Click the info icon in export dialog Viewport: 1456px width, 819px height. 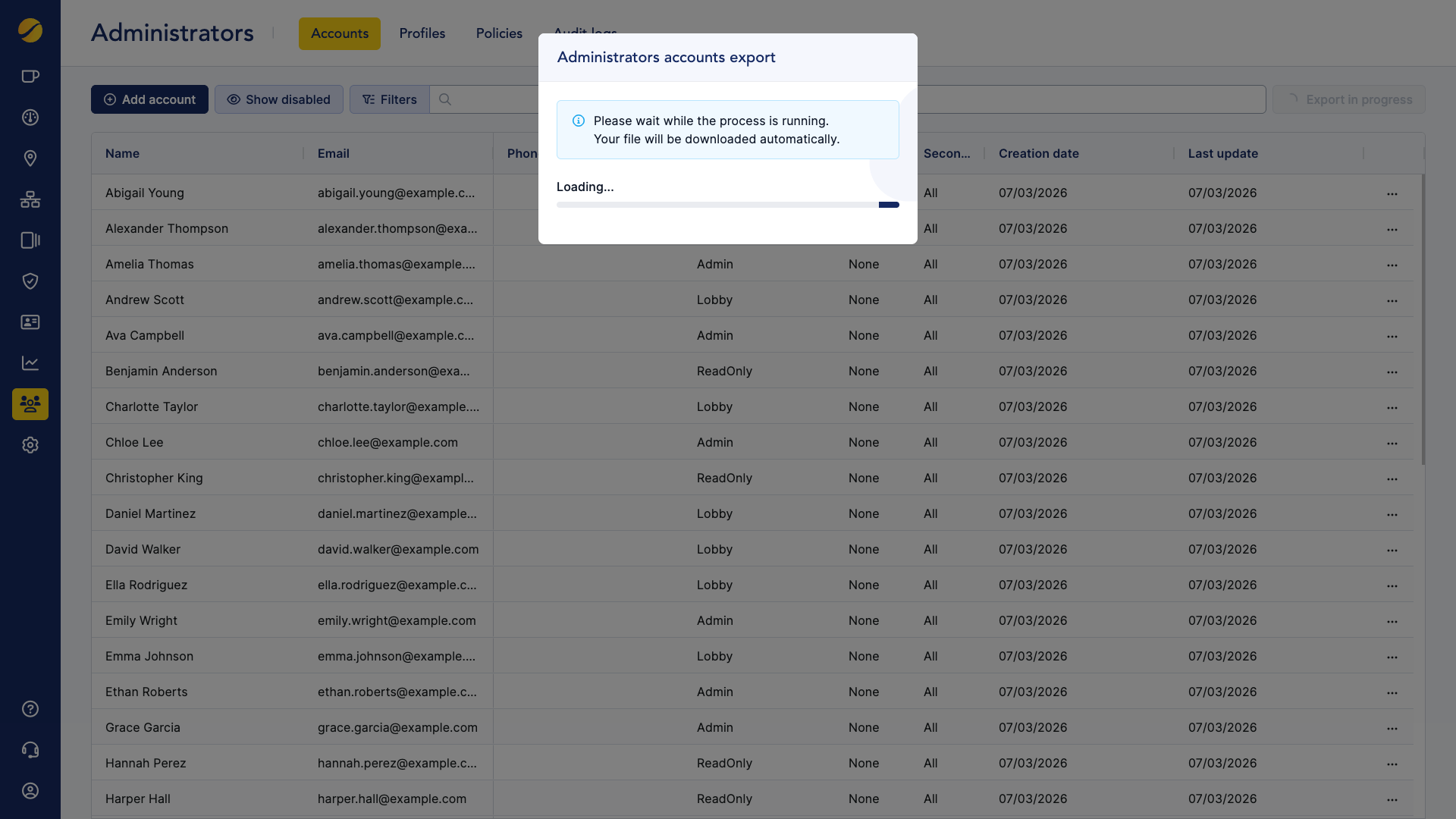[579, 121]
